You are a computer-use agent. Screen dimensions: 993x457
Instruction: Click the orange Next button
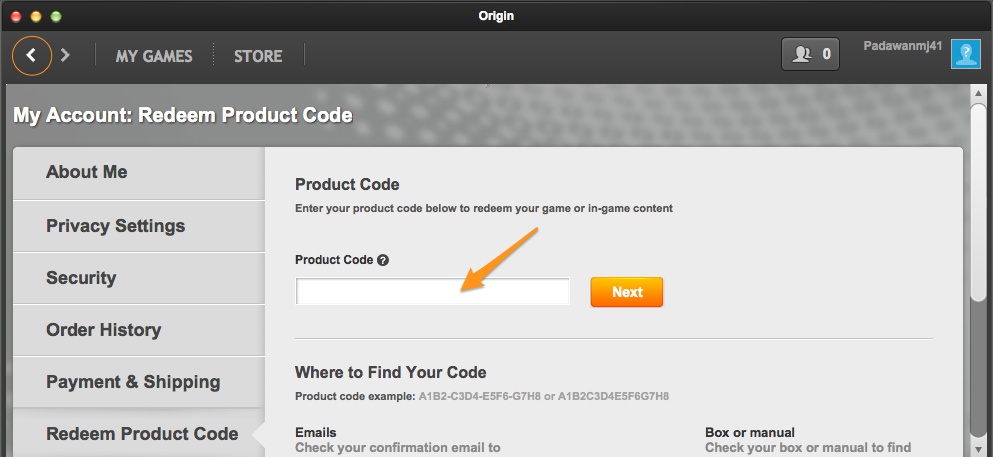(627, 292)
